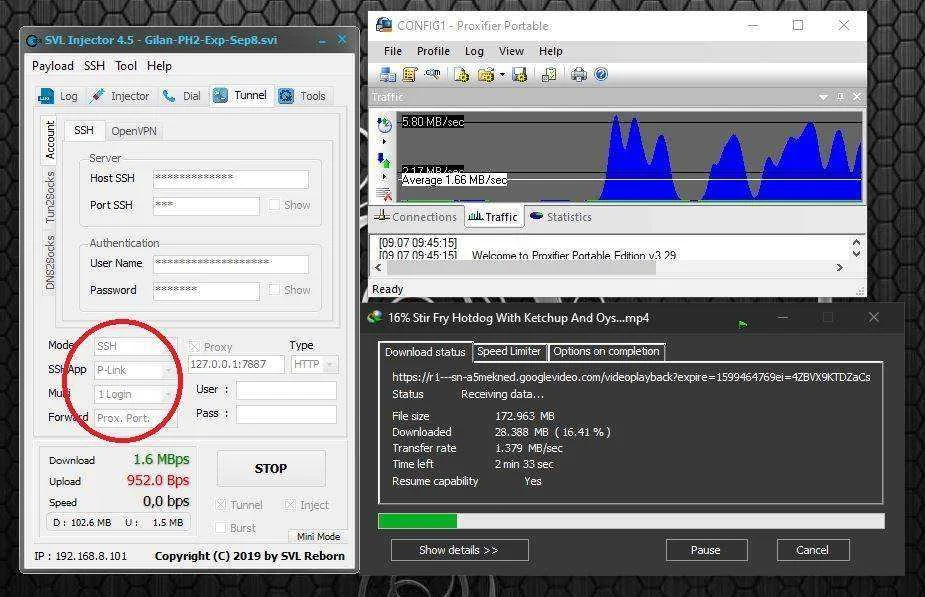Select the vertical Tun2Socks tab

50,196
